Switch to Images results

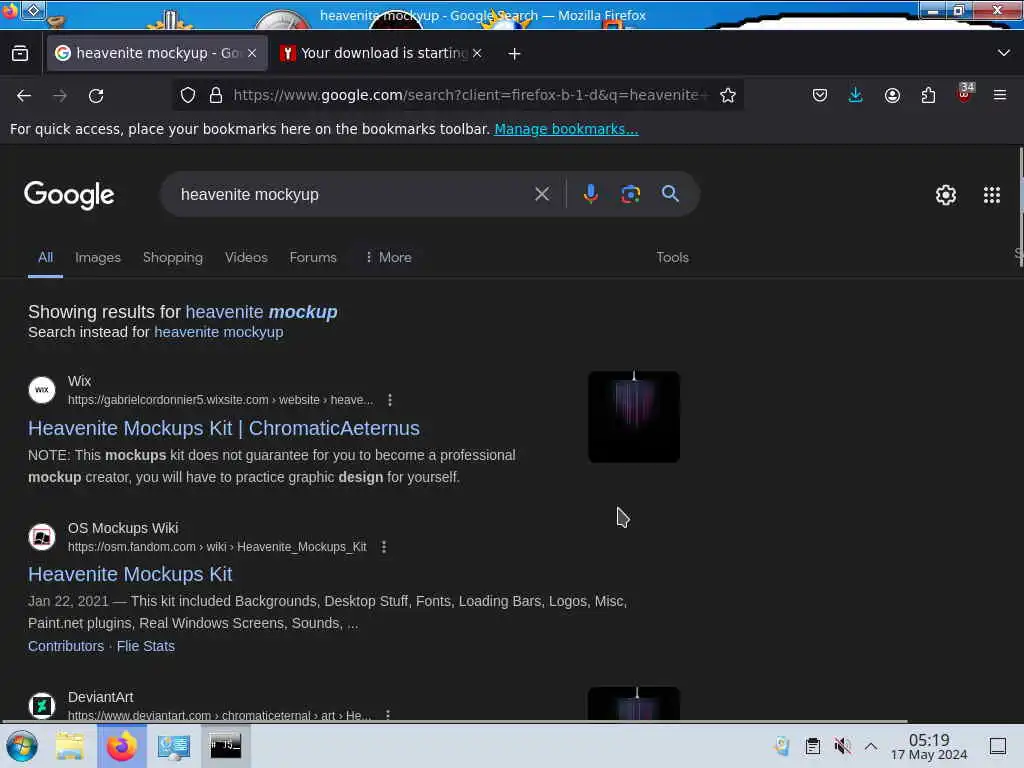tap(98, 257)
